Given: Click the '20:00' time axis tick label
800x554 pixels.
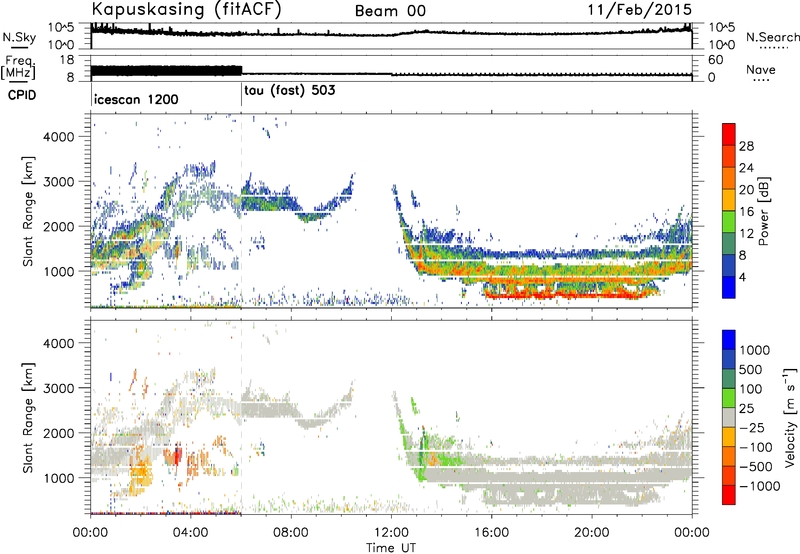Looking at the screenshot, I should [591, 533].
